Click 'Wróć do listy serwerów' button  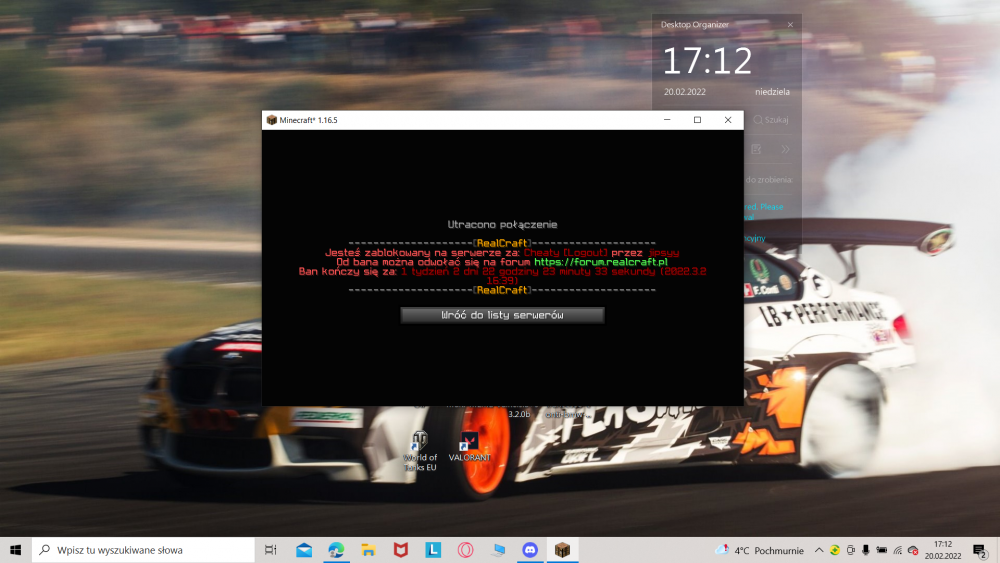point(502,315)
